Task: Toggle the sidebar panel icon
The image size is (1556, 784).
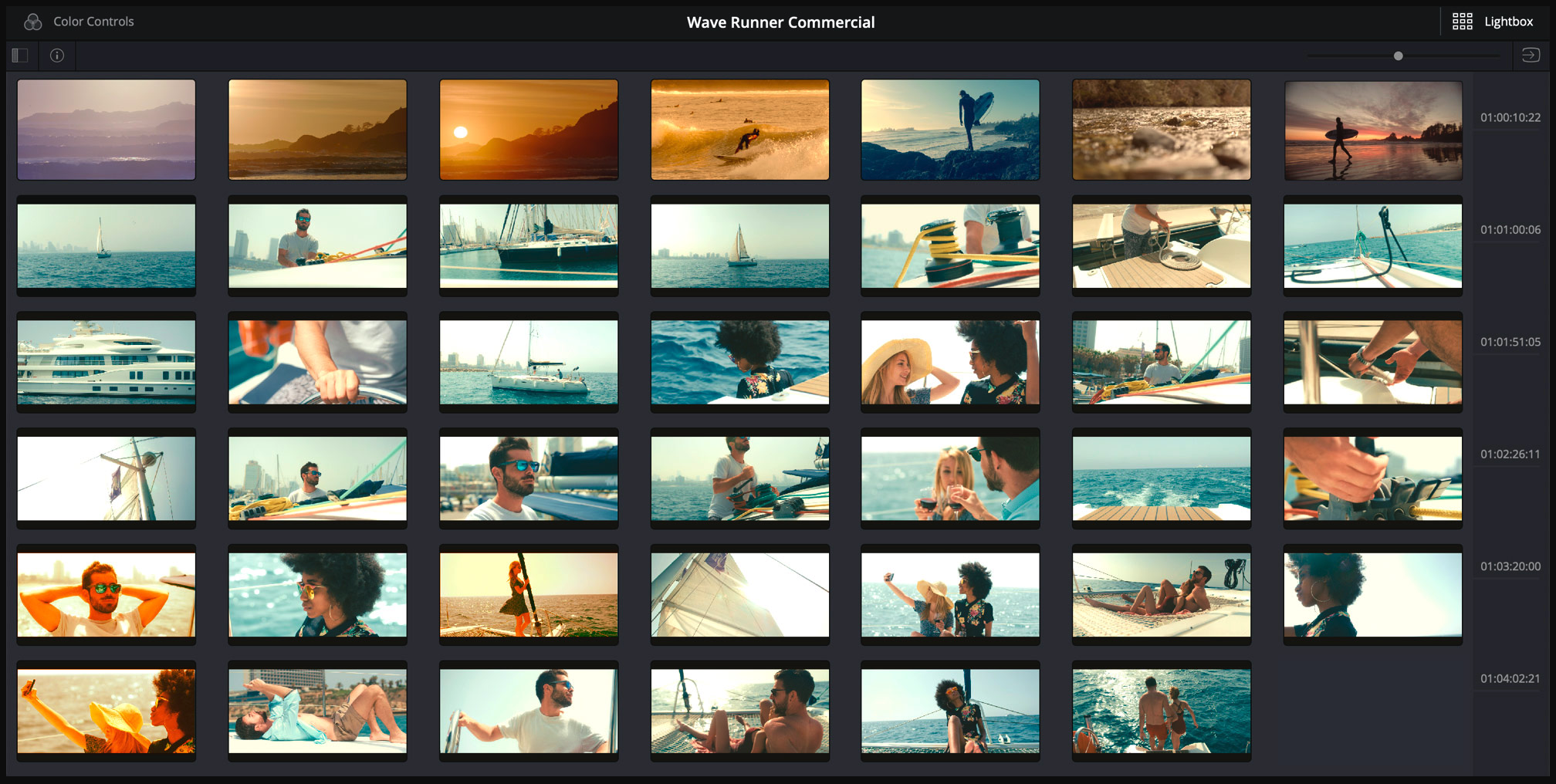Action: (x=20, y=56)
